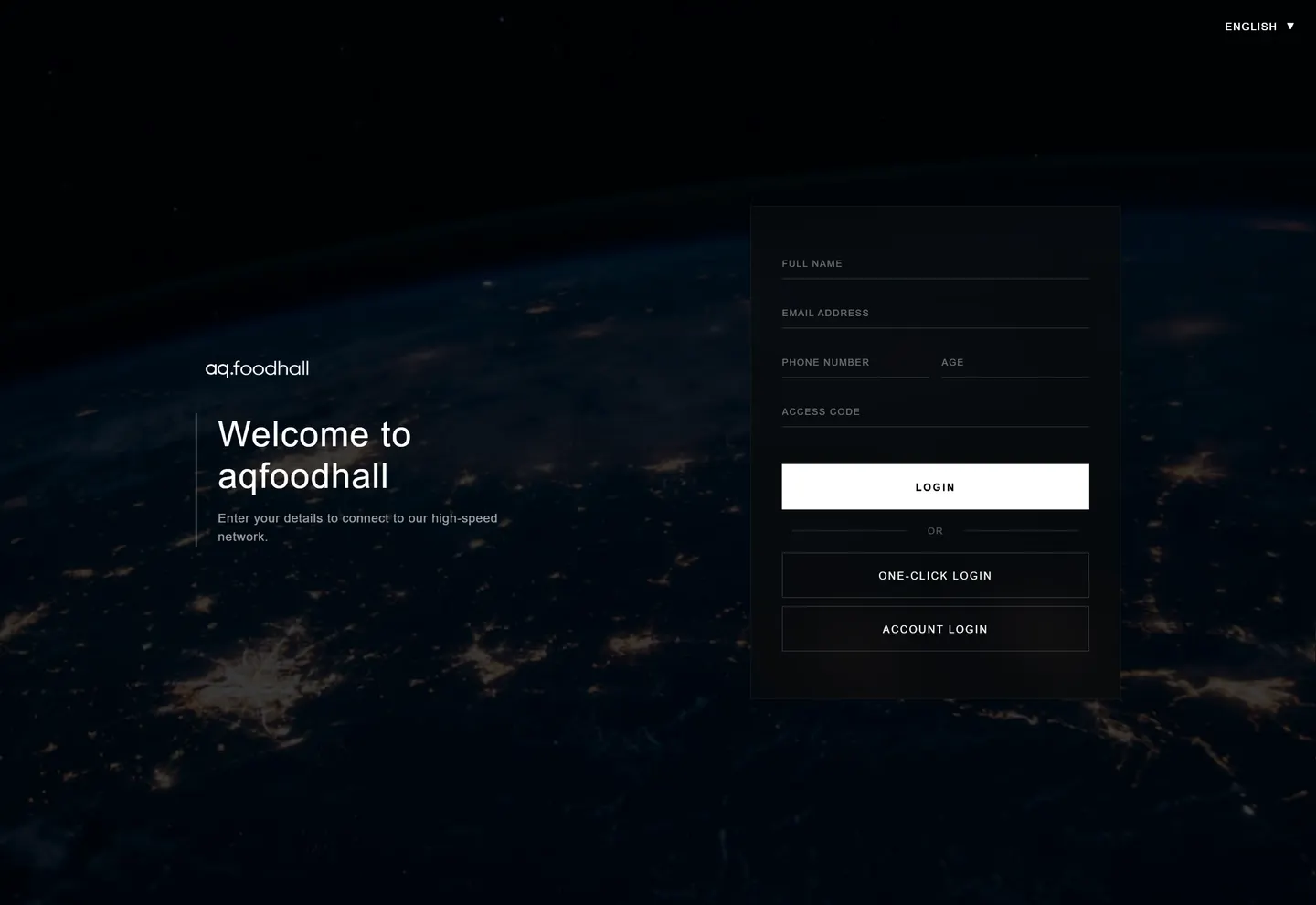The height and width of the screenshot is (905, 1316).
Task: Focus the Full Name input field
Action: [x=935, y=263]
